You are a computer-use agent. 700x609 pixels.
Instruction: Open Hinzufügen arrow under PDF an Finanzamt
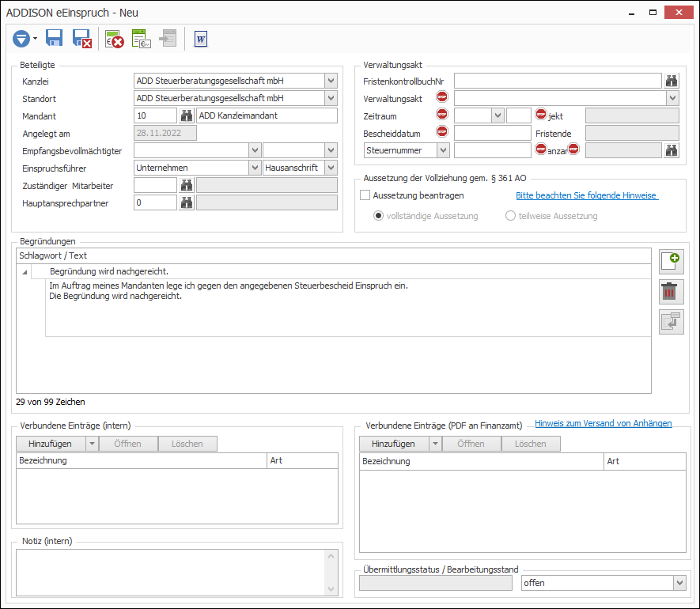pos(435,444)
